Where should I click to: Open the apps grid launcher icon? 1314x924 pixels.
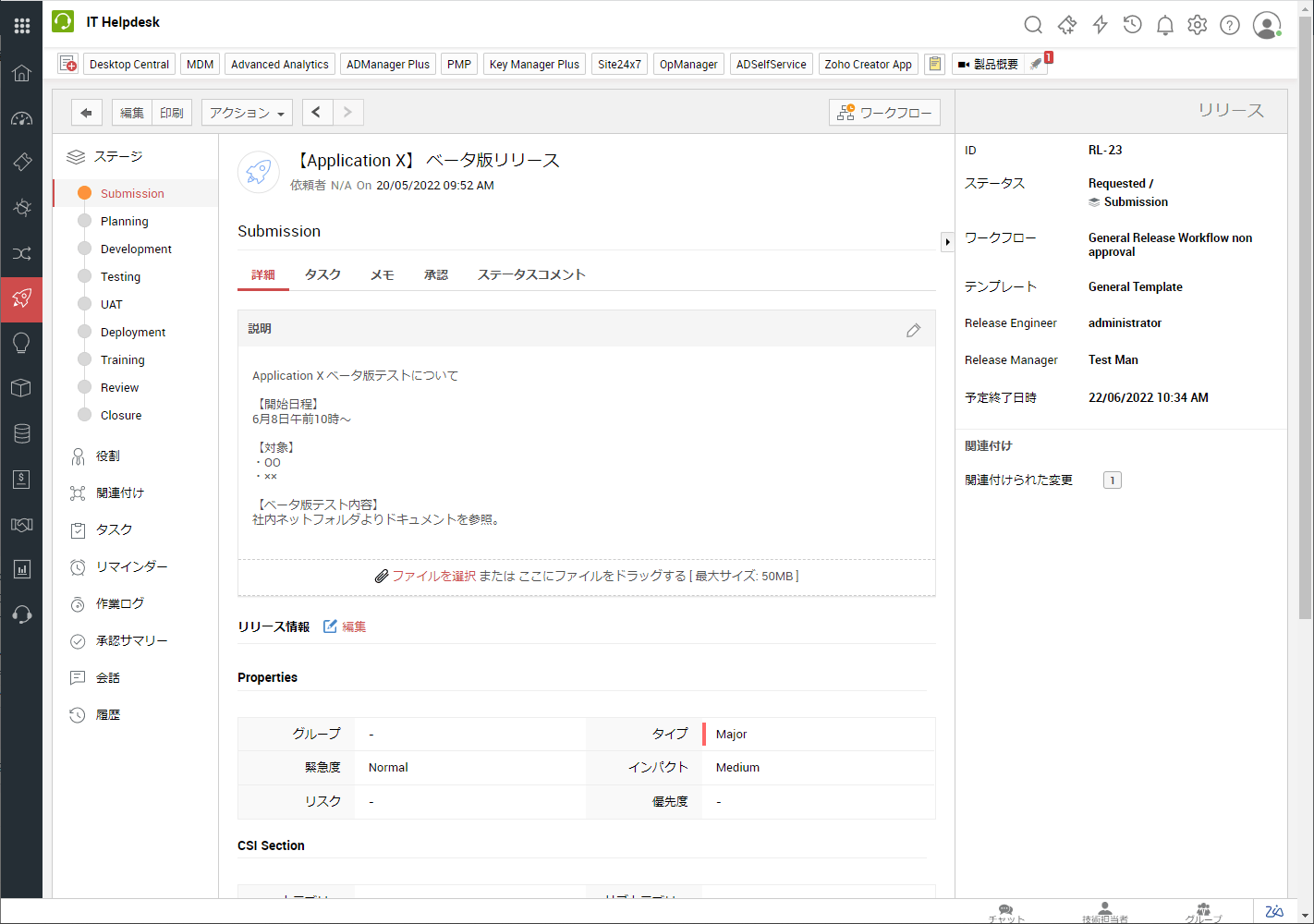[x=22, y=25]
